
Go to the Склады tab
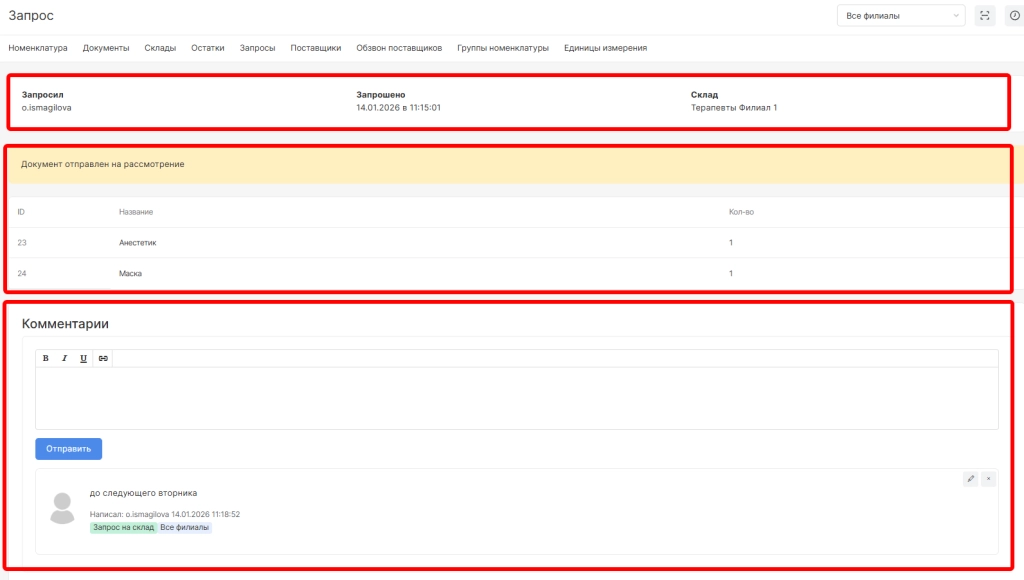[x=160, y=48]
